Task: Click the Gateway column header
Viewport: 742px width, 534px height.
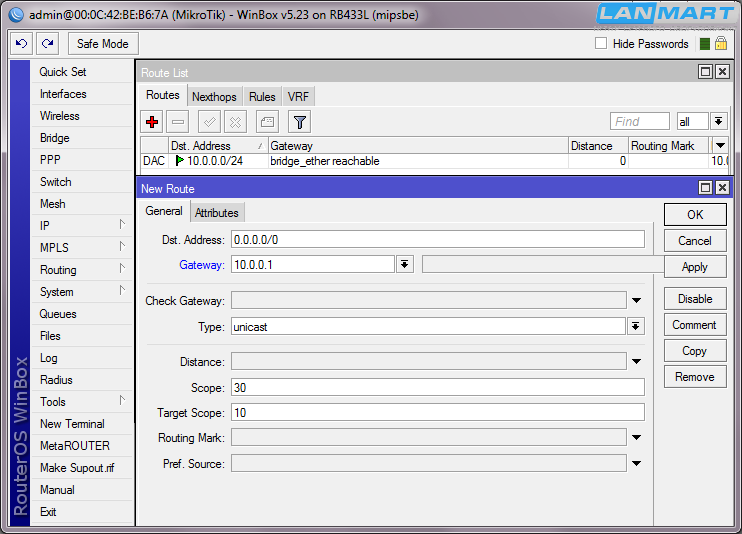Action: click(418, 145)
